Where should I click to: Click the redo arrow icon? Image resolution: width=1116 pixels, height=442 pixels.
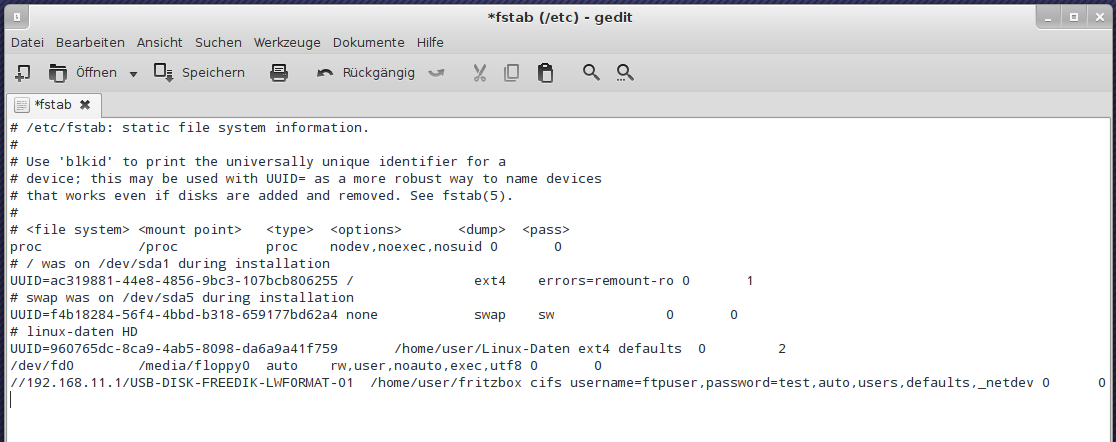click(x=435, y=73)
